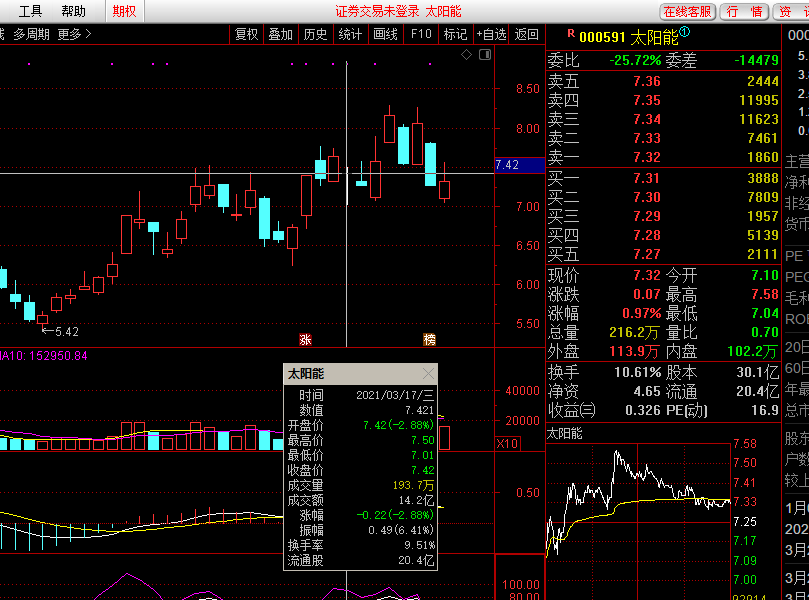Select the 买四 7.28 bid row
The image size is (809, 600).
click(x=663, y=236)
